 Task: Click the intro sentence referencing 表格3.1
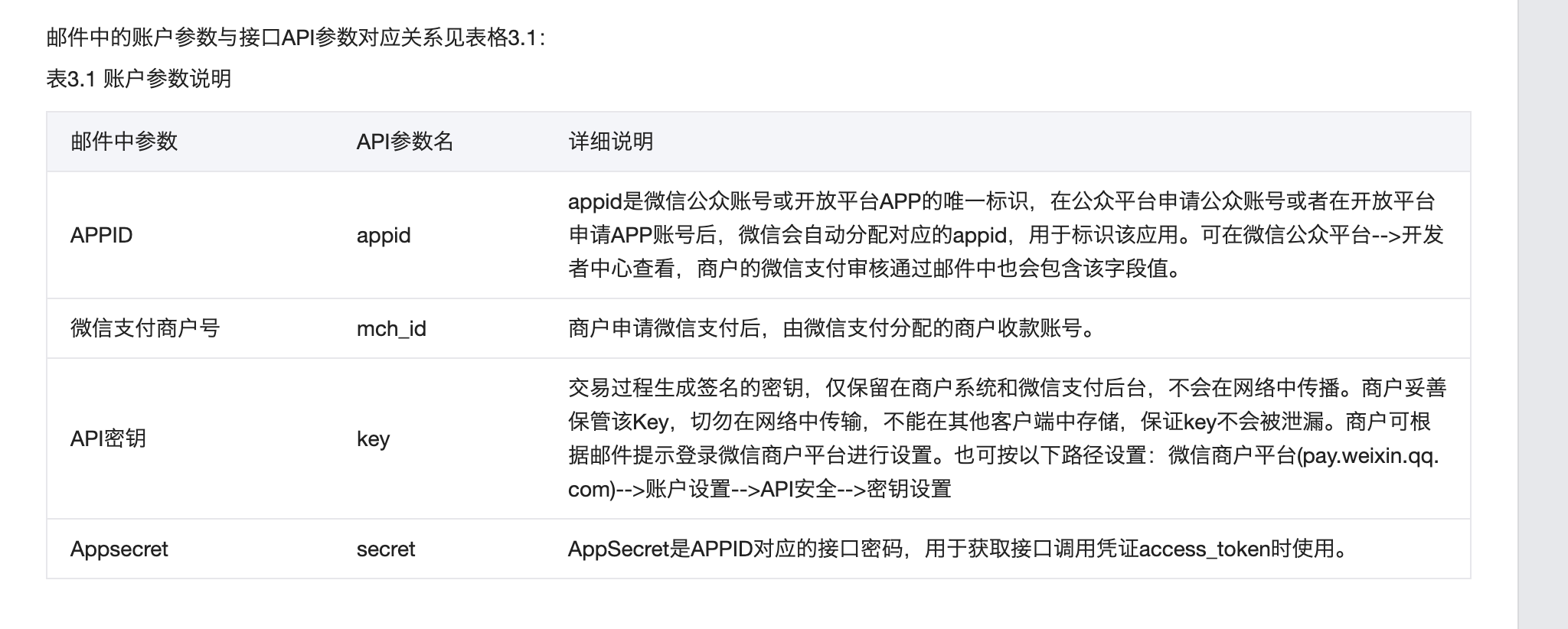click(296, 37)
